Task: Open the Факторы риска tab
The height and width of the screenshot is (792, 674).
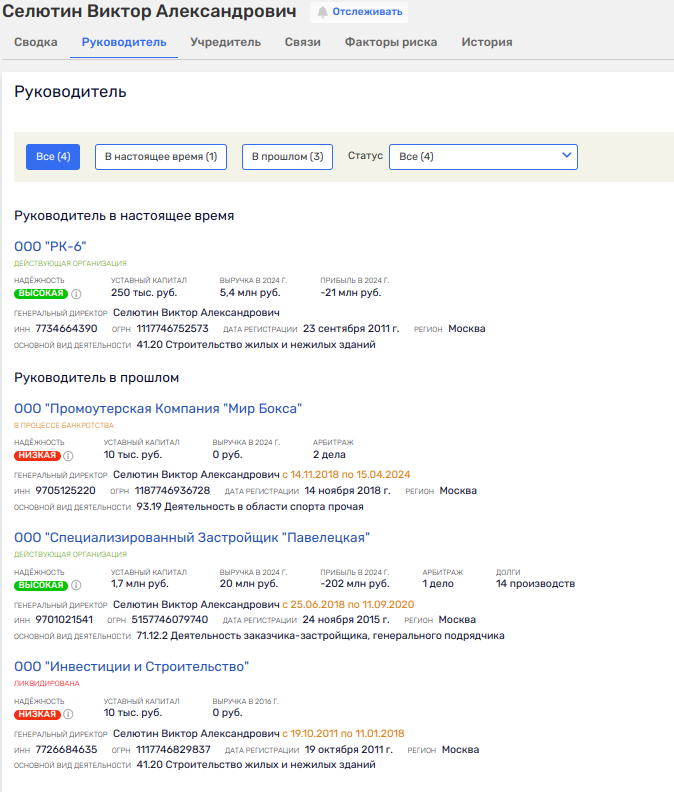Action: (391, 42)
